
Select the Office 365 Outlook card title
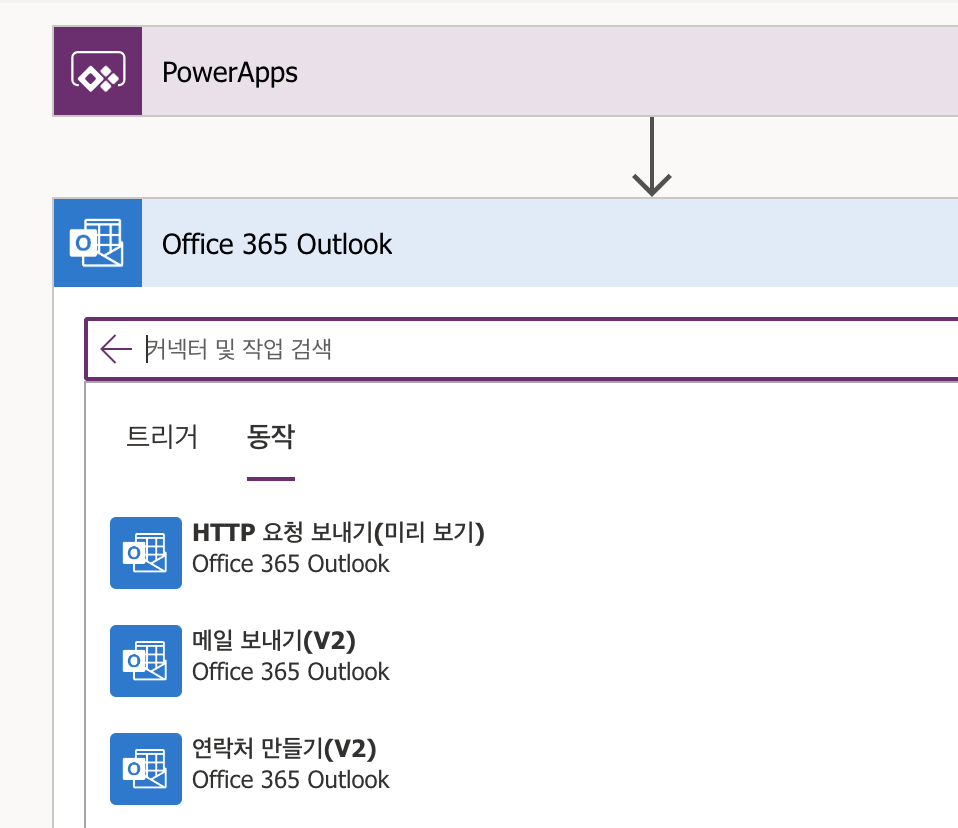coord(276,244)
